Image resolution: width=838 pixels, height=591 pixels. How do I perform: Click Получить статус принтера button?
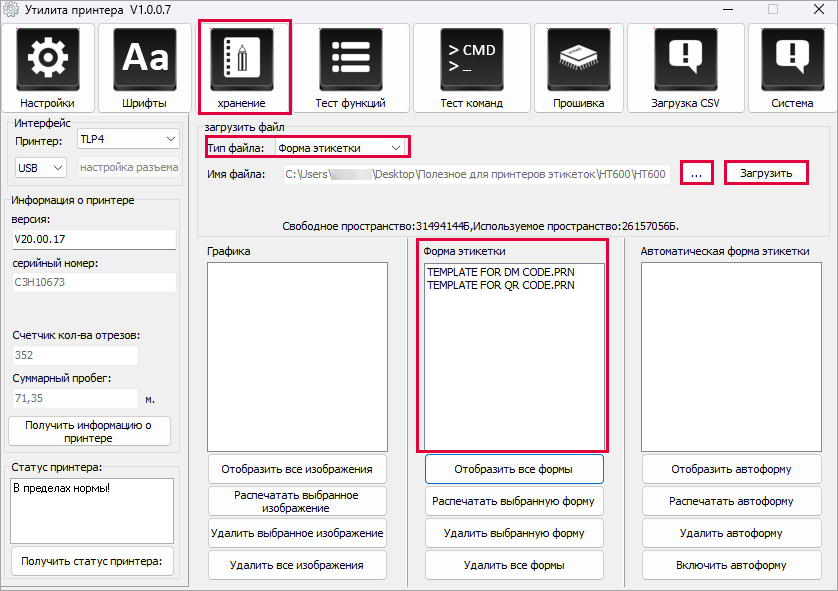click(x=92, y=561)
